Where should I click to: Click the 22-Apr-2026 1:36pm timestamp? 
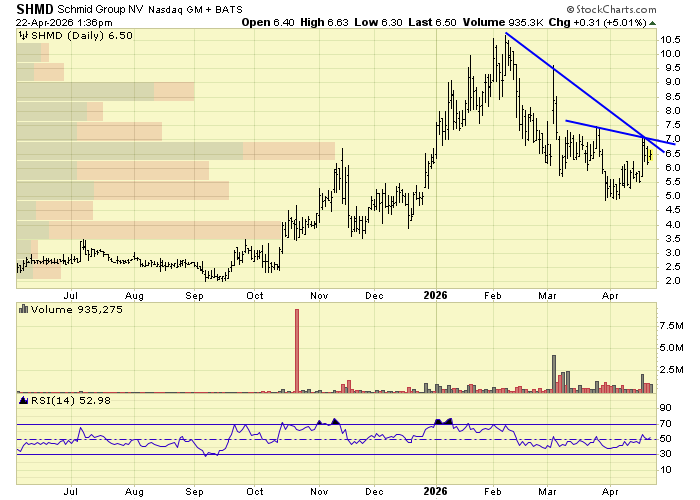point(64,22)
